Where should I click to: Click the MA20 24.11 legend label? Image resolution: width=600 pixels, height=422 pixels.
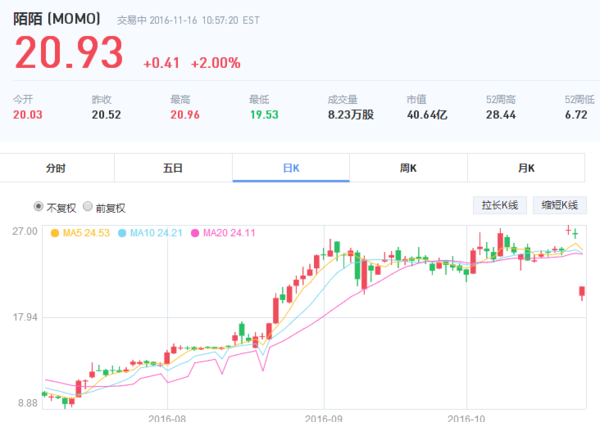pos(229,233)
